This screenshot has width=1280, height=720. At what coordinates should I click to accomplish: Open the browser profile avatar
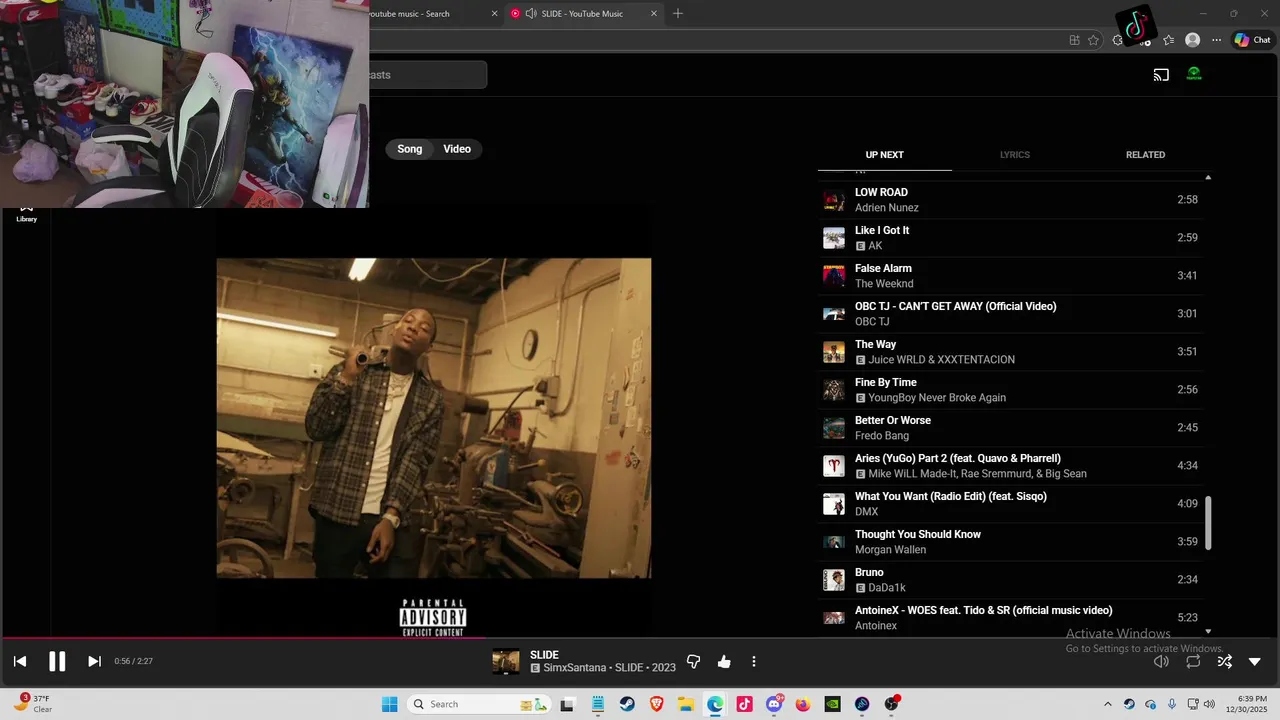(x=1192, y=40)
